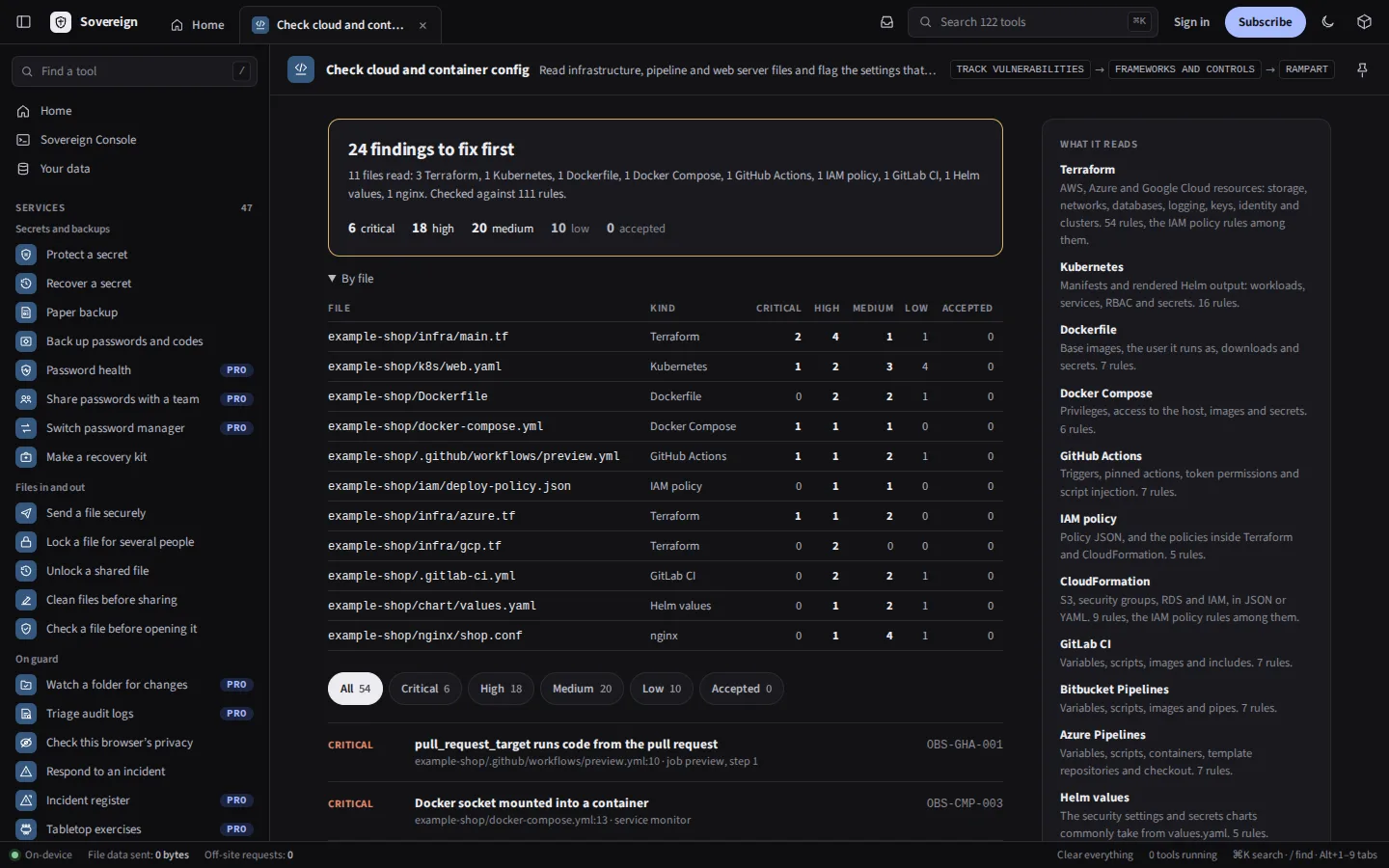Open Check this browser's privacy icon
The image size is (1389, 868).
click(x=26, y=743)
